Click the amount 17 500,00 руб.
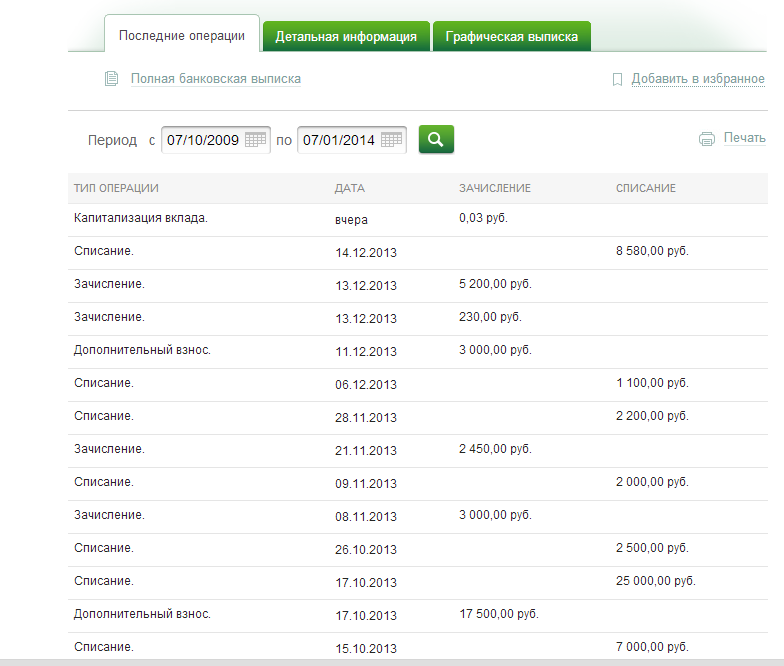The width and height of the screenshot is (784, 666). pos(499,614)
